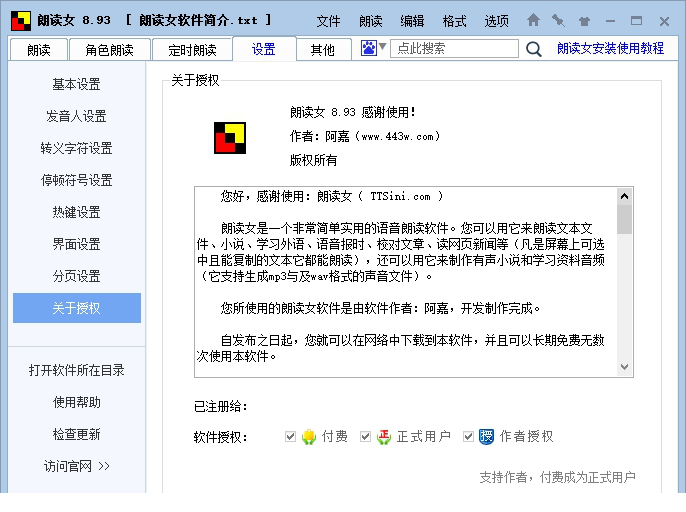Toggle the 作者授权 checkbox
The height and width of the screenshot is (512, 686).
(x=468, y=436)
